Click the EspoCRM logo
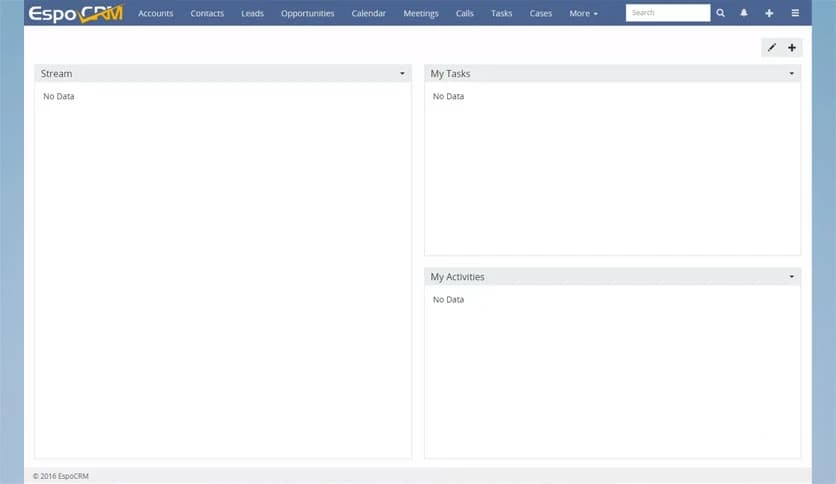 click(x=76, y=13)
